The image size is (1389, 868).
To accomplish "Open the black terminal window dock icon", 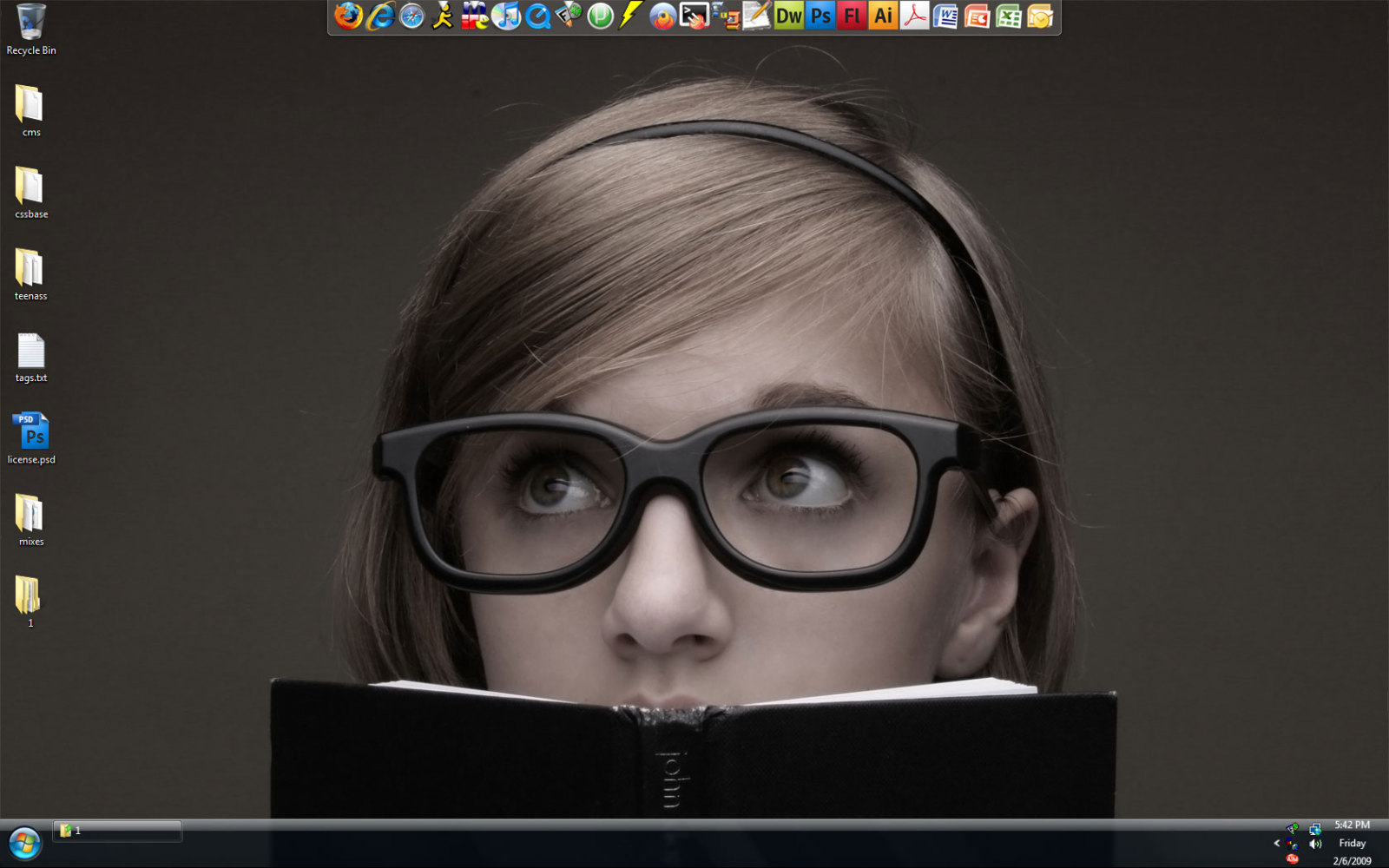I will pos(694,16).
